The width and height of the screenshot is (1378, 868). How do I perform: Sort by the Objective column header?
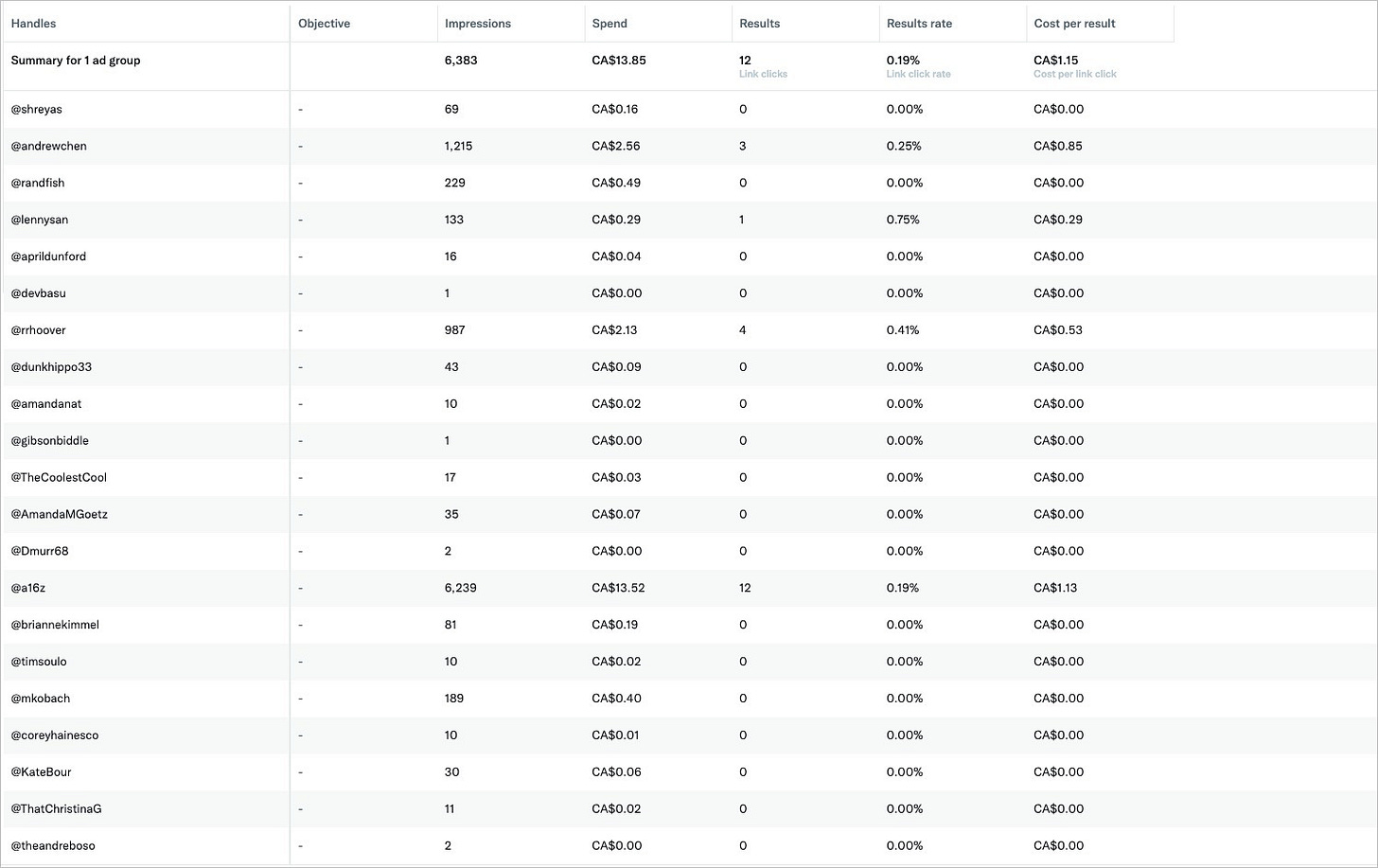point(324,24)
